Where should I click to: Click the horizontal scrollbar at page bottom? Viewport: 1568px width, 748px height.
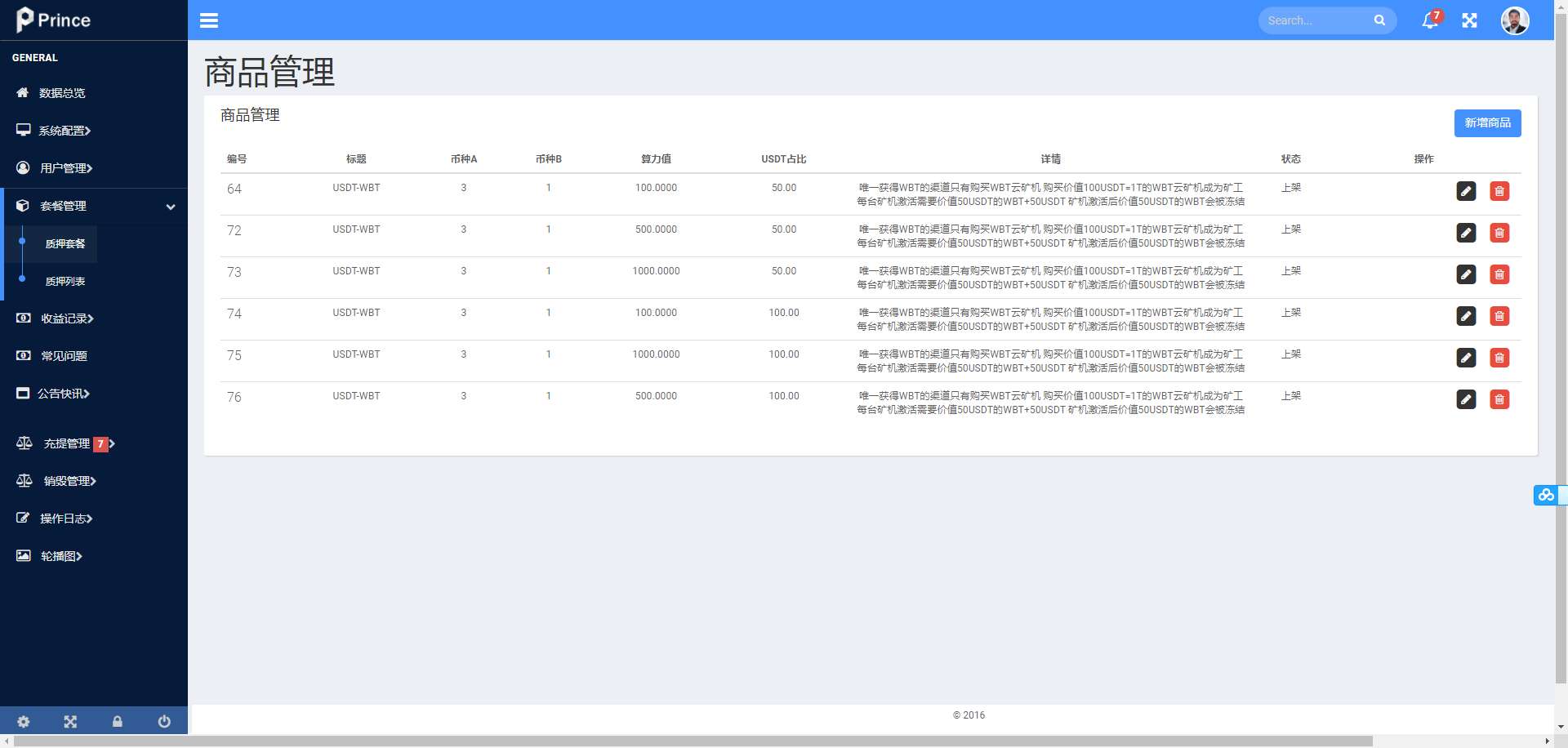pos(693,741)
